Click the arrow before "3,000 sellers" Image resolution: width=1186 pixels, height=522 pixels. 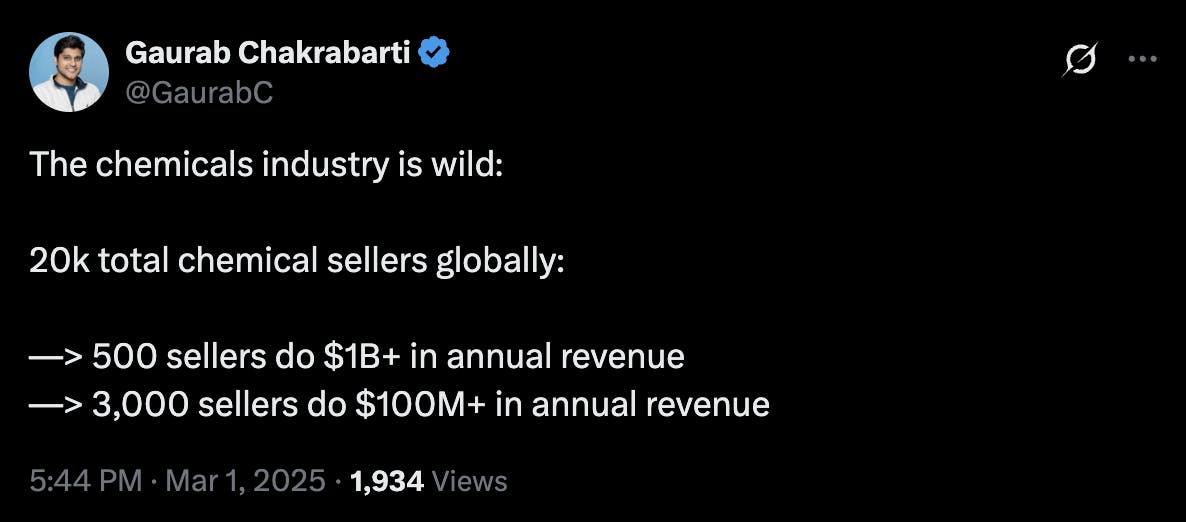coord(57,404)
